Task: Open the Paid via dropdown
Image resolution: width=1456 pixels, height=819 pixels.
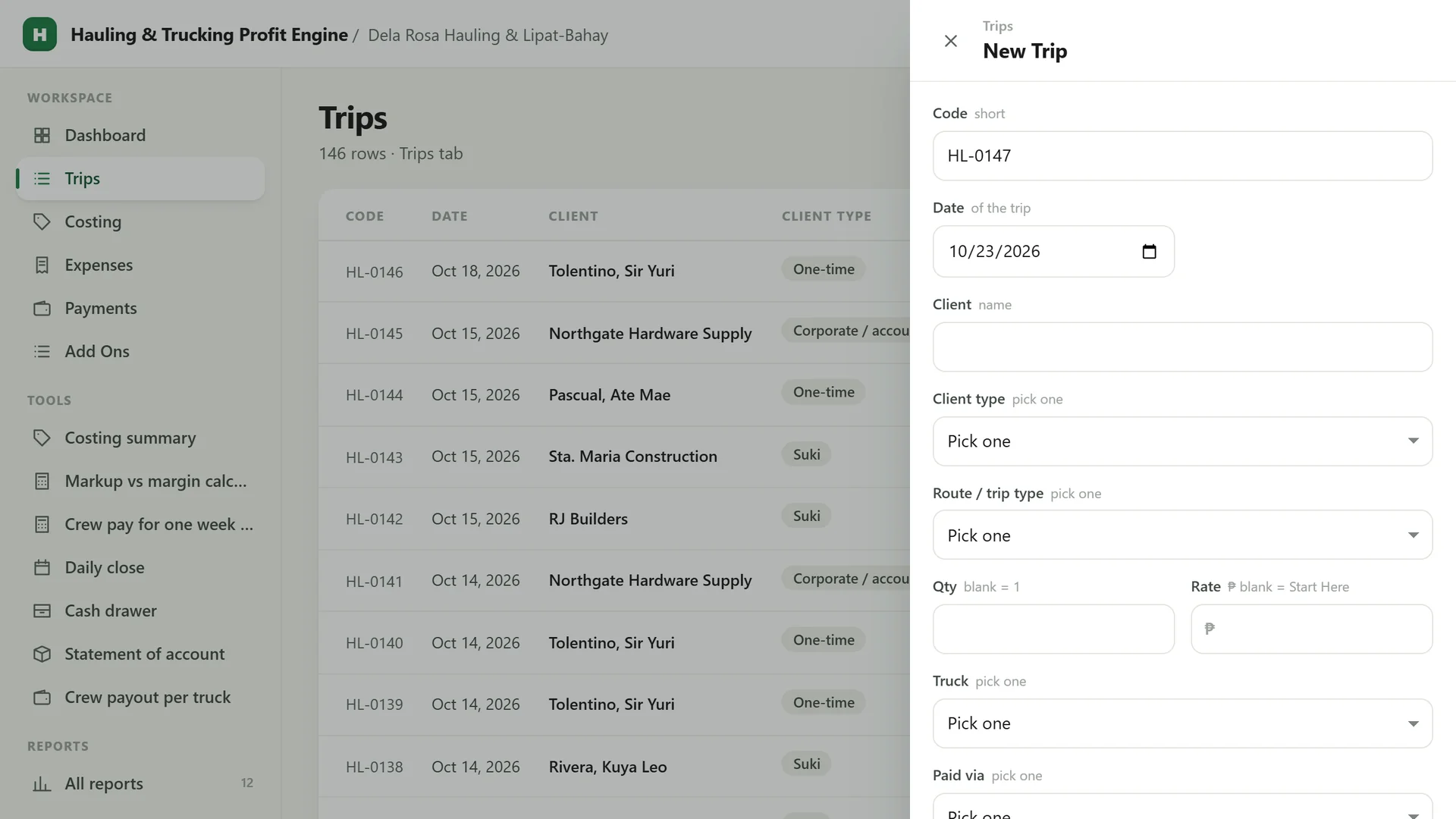Action: coord(1182,807)
